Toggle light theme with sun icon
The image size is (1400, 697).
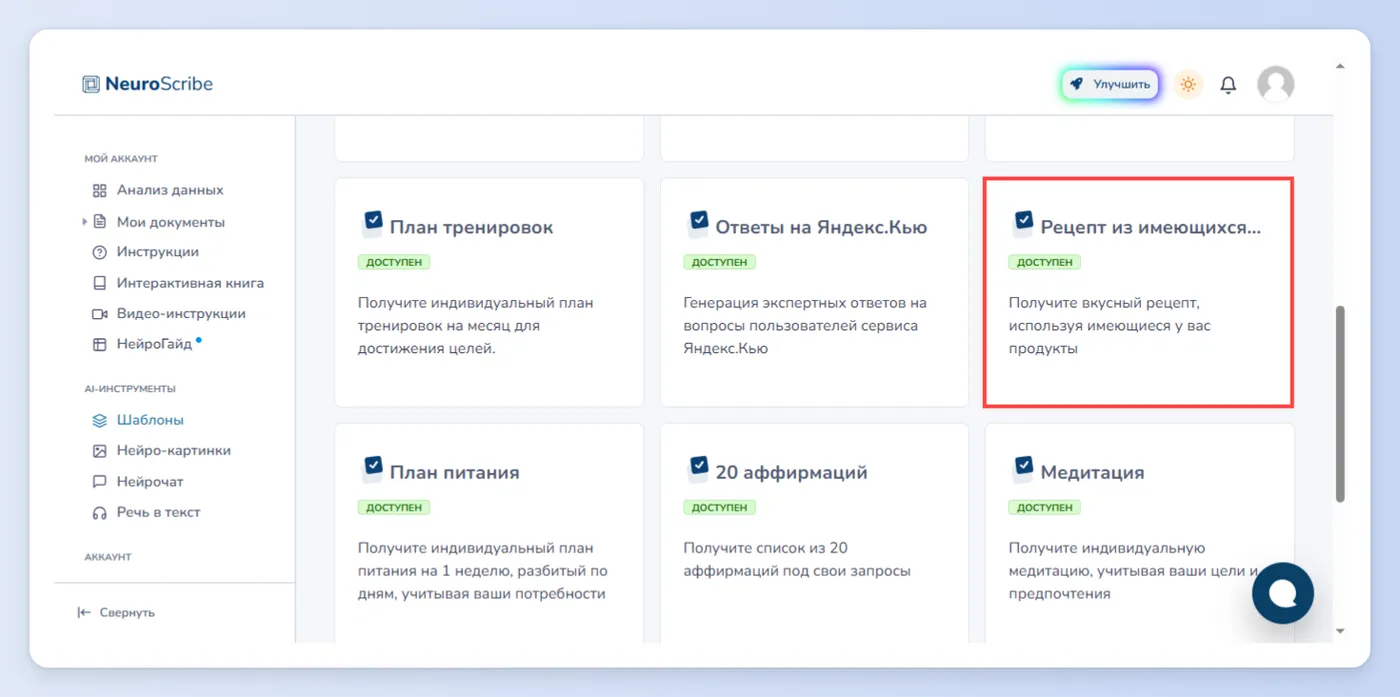click(1188, 84)
